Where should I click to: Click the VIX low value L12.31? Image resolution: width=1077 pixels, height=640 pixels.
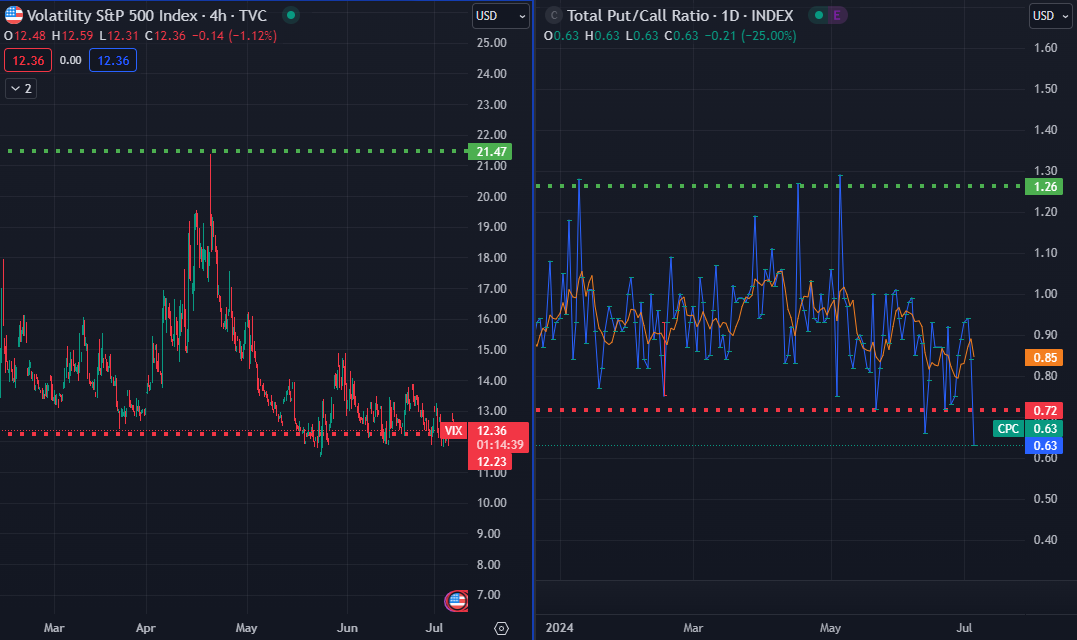119,36
